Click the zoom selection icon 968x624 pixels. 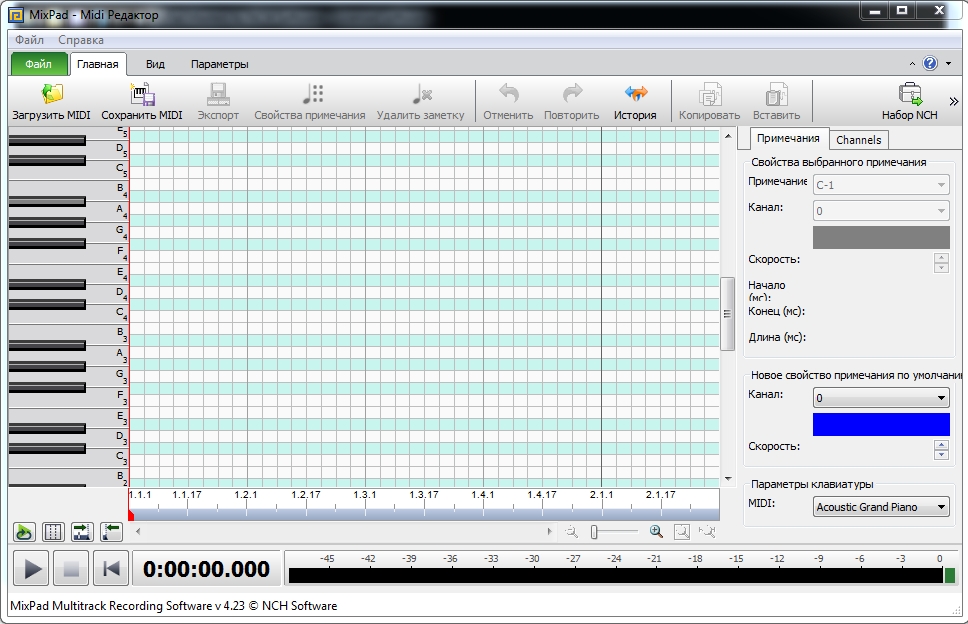[707, 531]
